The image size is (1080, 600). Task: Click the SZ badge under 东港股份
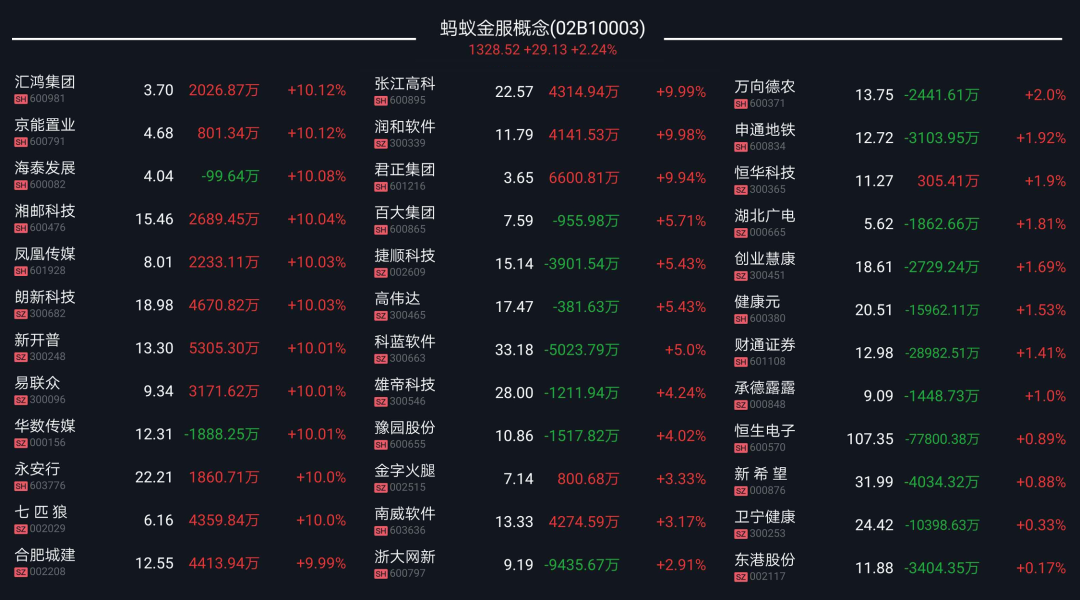point(740,577)
